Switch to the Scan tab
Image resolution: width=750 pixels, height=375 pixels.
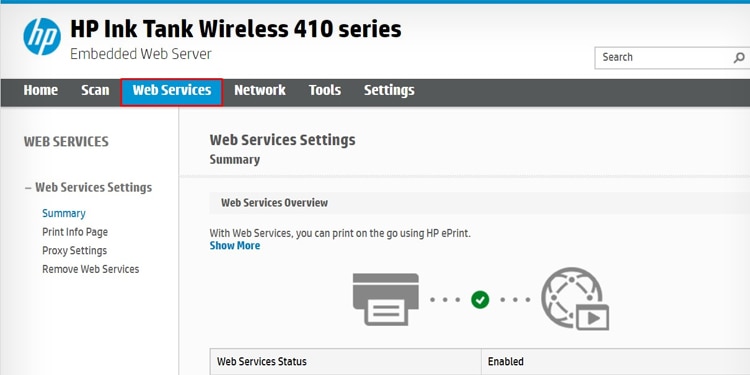click(x=95, y=90)
